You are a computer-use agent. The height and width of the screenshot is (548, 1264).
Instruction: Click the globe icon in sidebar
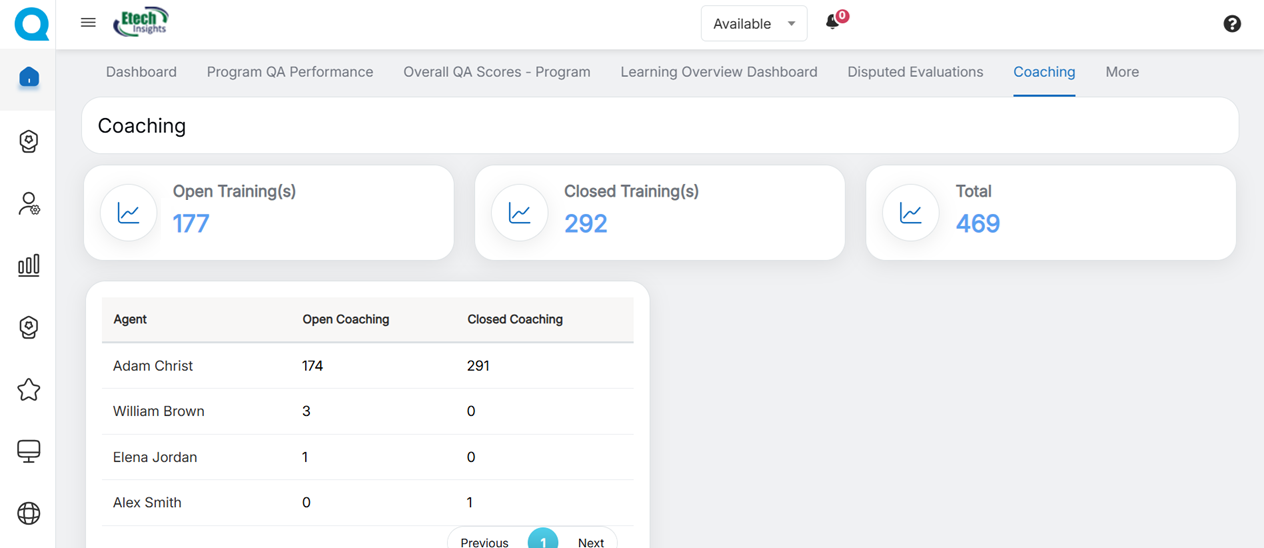pyautogui.click(x=29, y=513)
